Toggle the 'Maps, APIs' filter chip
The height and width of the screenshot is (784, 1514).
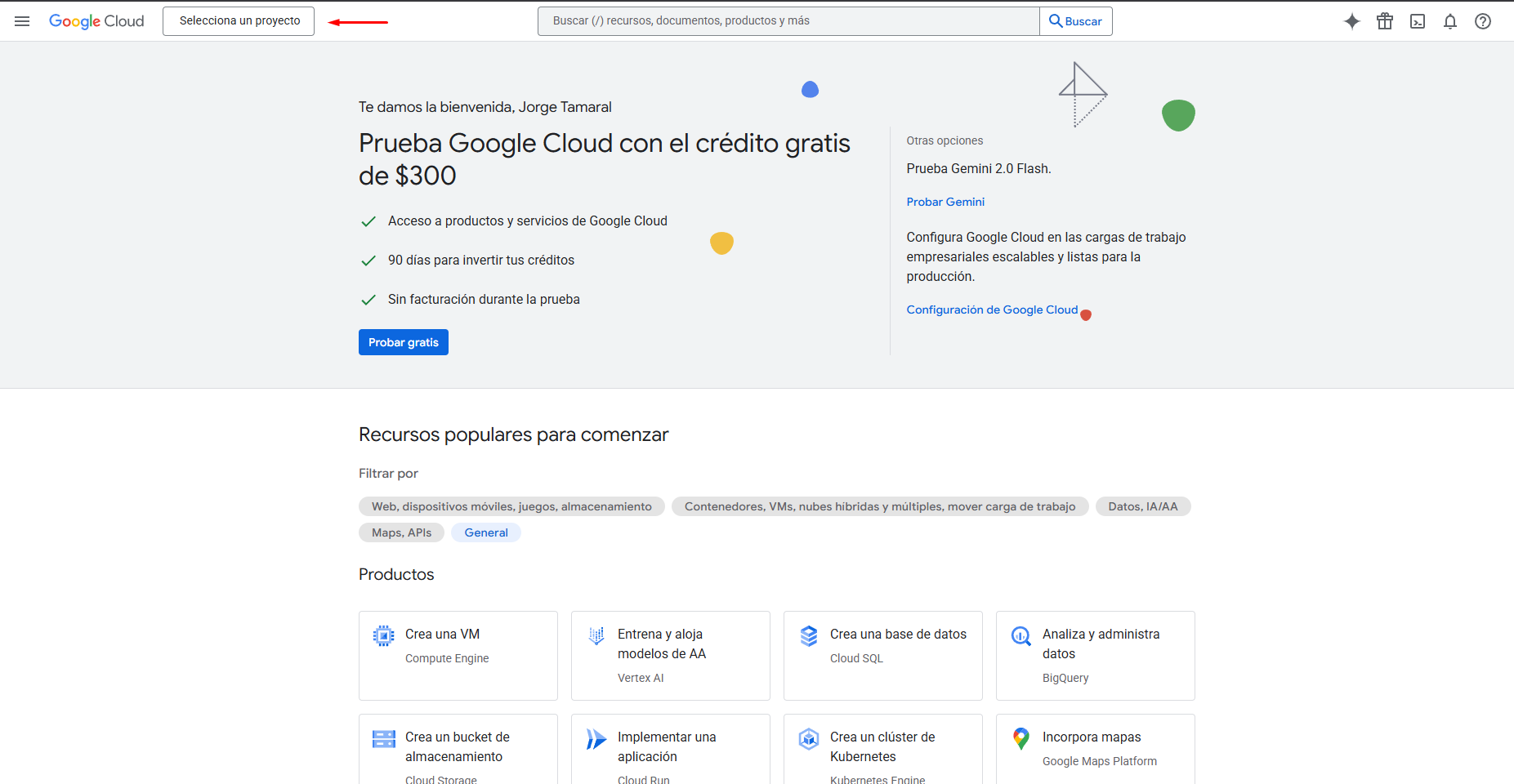[x=401, y=532]
